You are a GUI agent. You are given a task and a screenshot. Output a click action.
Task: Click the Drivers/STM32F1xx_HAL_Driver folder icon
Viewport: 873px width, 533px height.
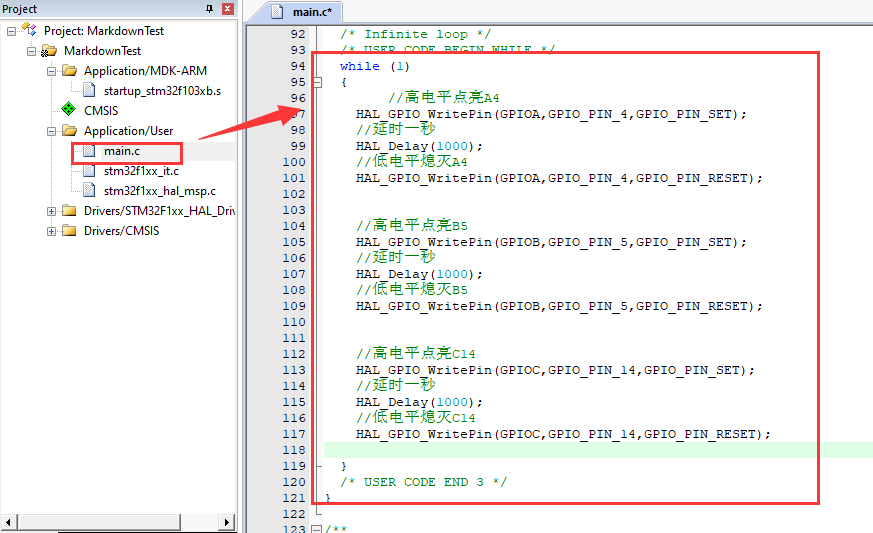coord(70,211)
